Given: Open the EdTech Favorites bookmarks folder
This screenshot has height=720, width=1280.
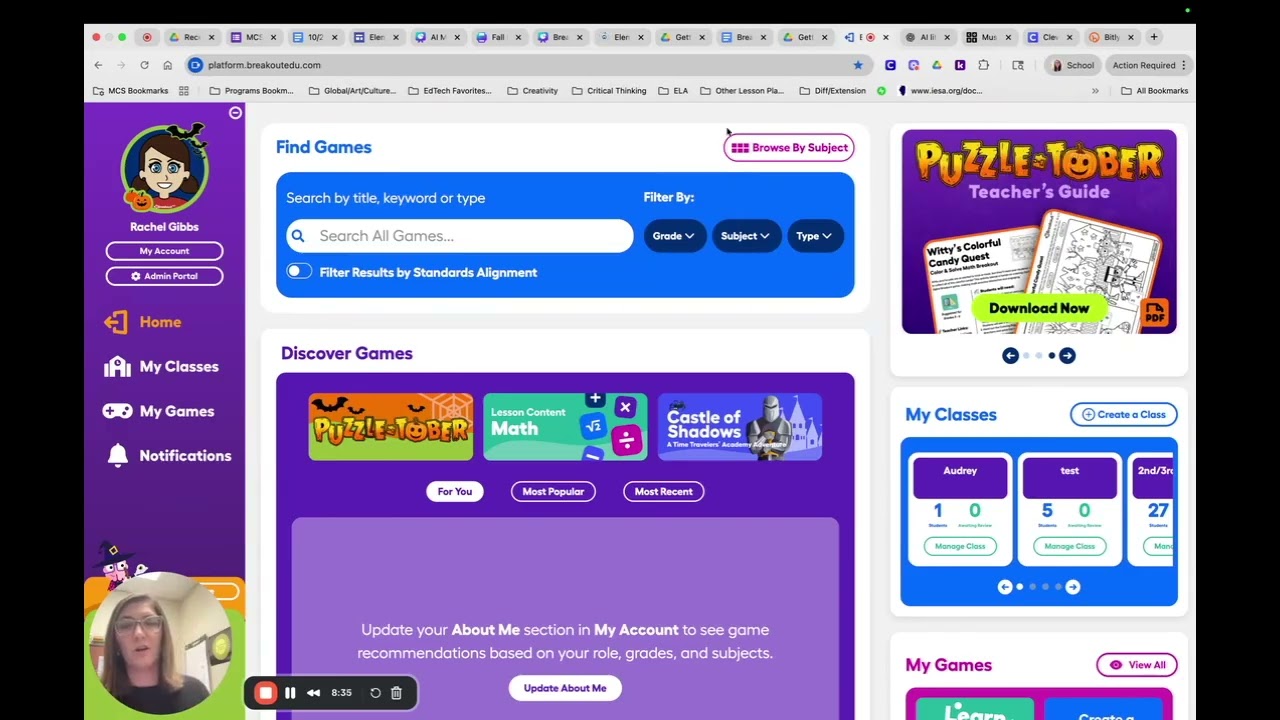Looking at the screenshot, I should tap(450, 91).
